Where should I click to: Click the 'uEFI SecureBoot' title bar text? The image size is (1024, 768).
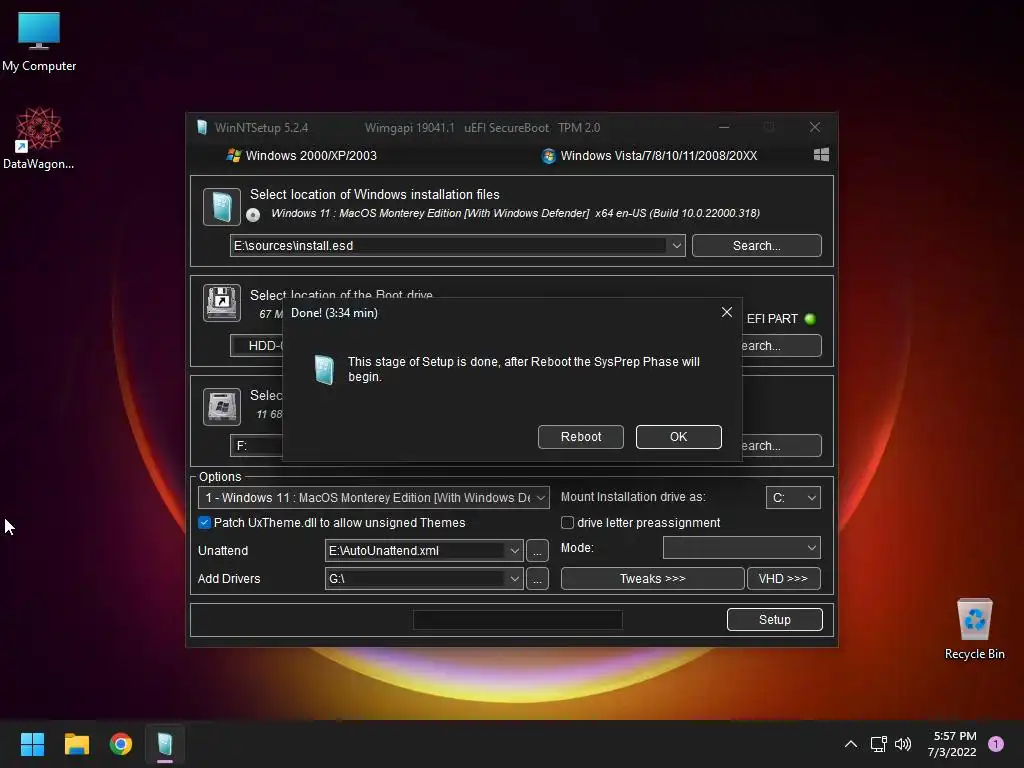(x=506, y=128)
